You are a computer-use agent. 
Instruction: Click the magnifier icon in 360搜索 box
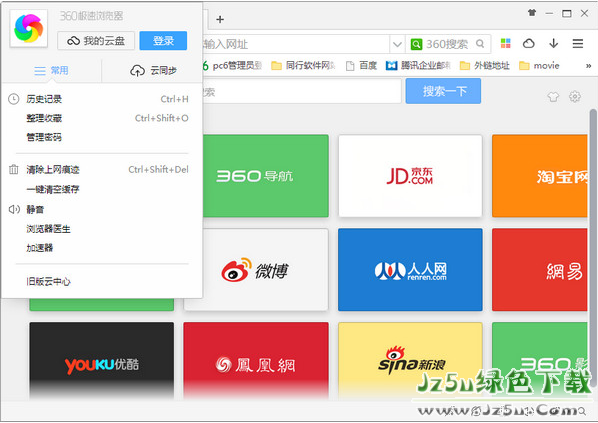click(x=480, y=44)
